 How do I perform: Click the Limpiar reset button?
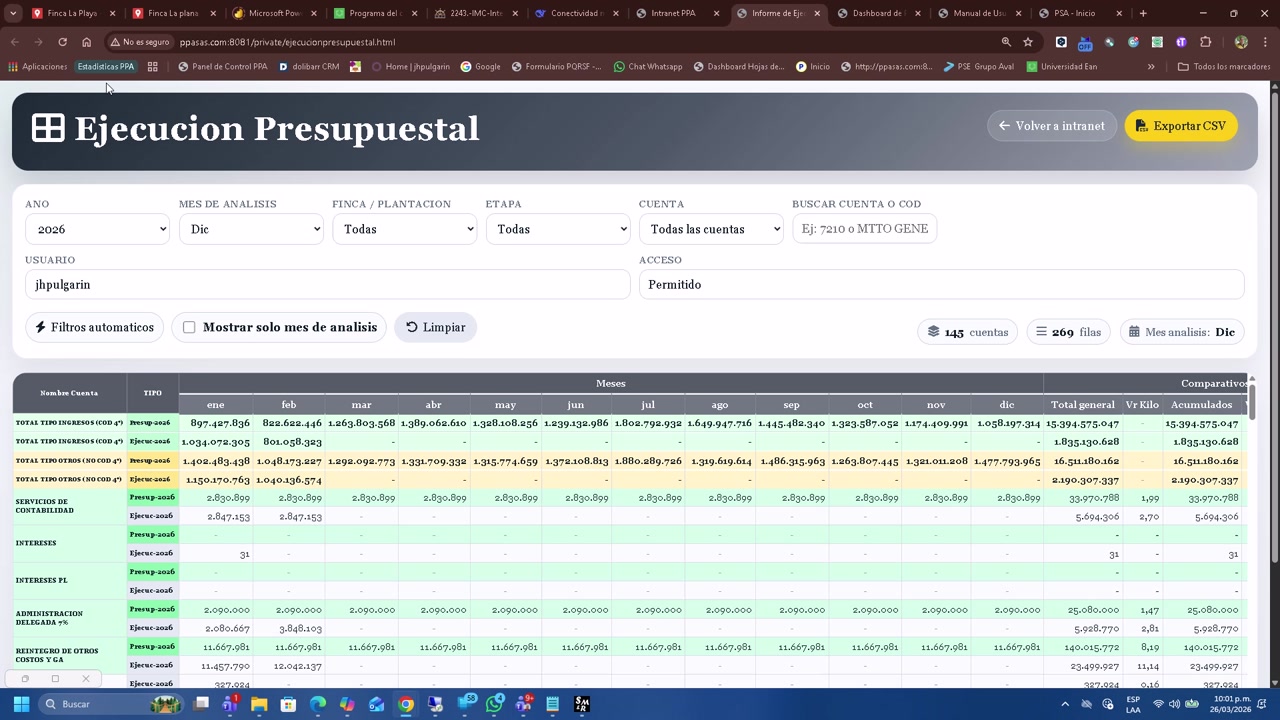(435, 327)
